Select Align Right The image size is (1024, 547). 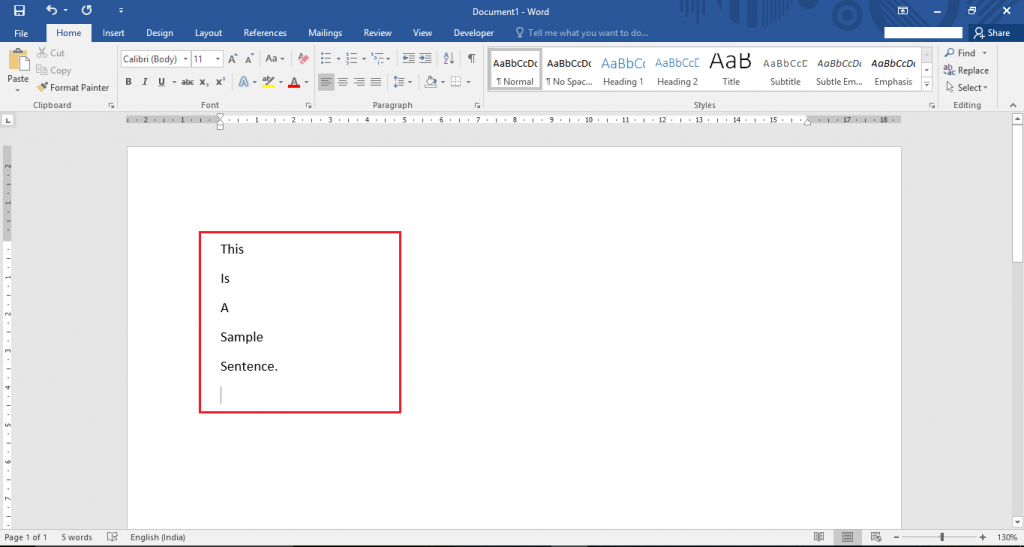(359, 82)
